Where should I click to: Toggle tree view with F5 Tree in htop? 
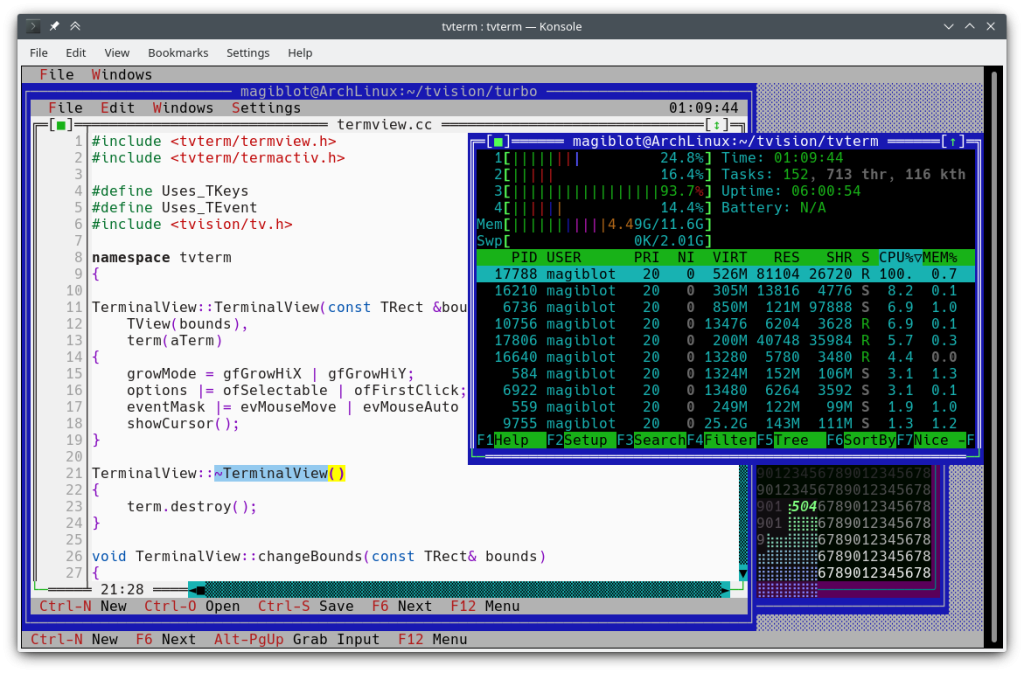(790, 439)
